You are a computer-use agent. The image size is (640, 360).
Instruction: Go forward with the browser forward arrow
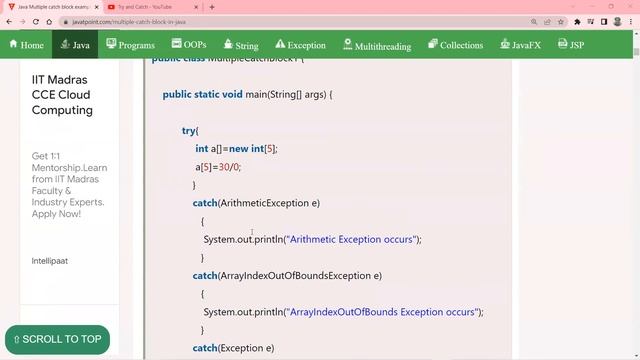[22, 22]
